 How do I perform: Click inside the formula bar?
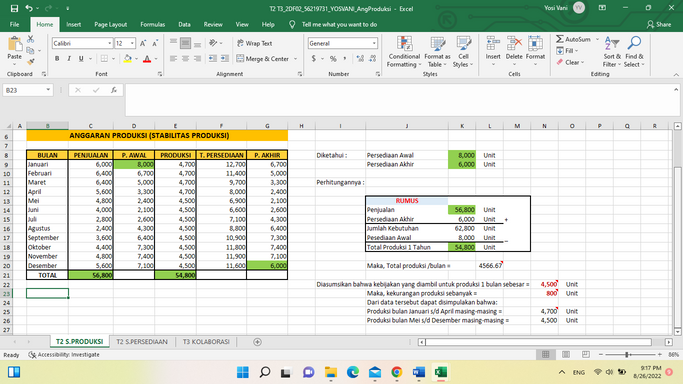pyautogui.click(x=398, y=100)
